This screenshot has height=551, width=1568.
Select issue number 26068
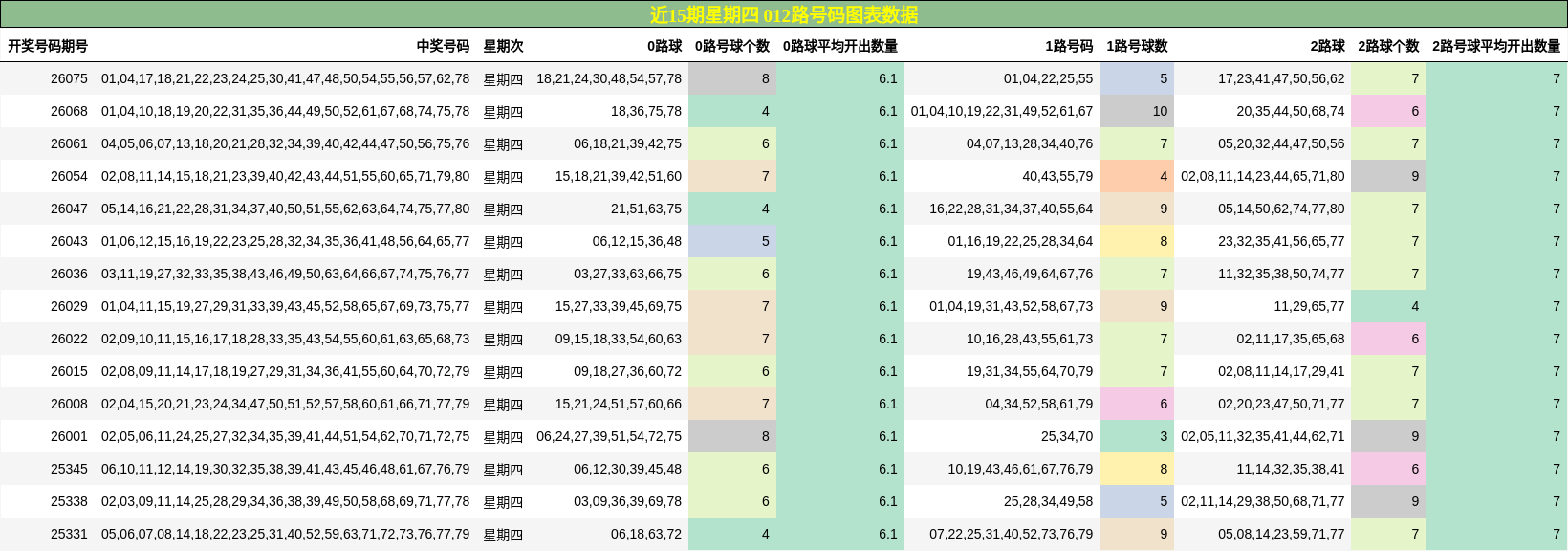69,111
